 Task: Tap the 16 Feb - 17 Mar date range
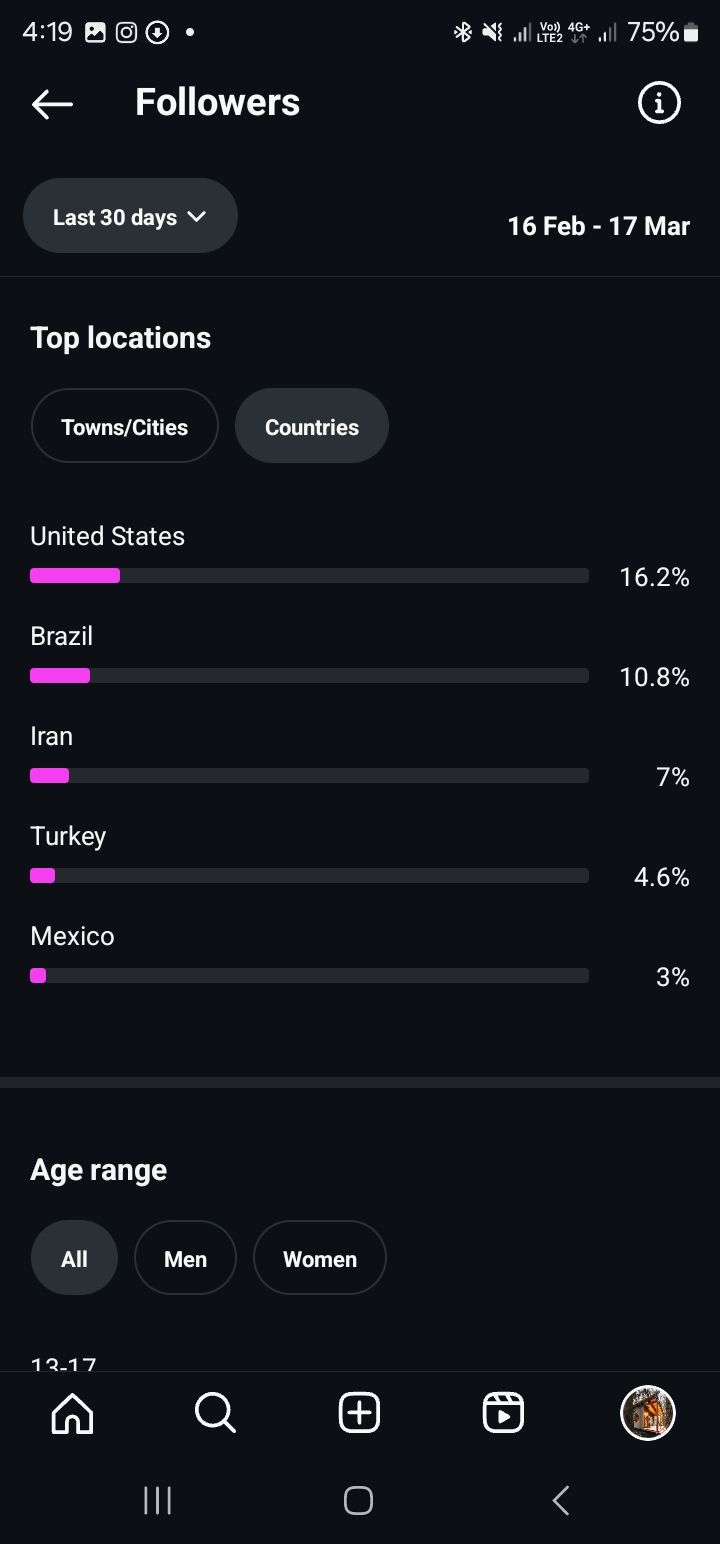tap(599, 226)
